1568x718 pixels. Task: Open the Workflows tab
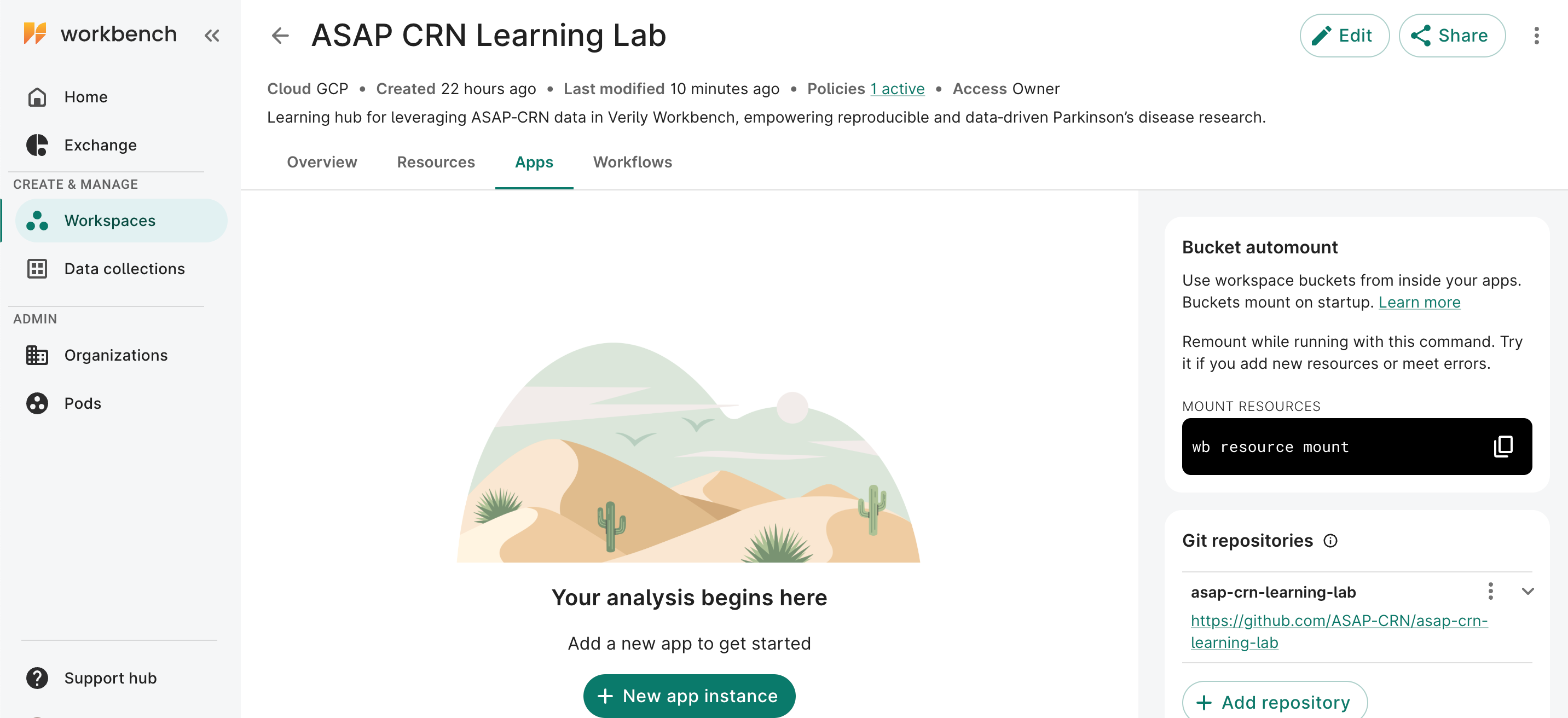click(633, 162)
